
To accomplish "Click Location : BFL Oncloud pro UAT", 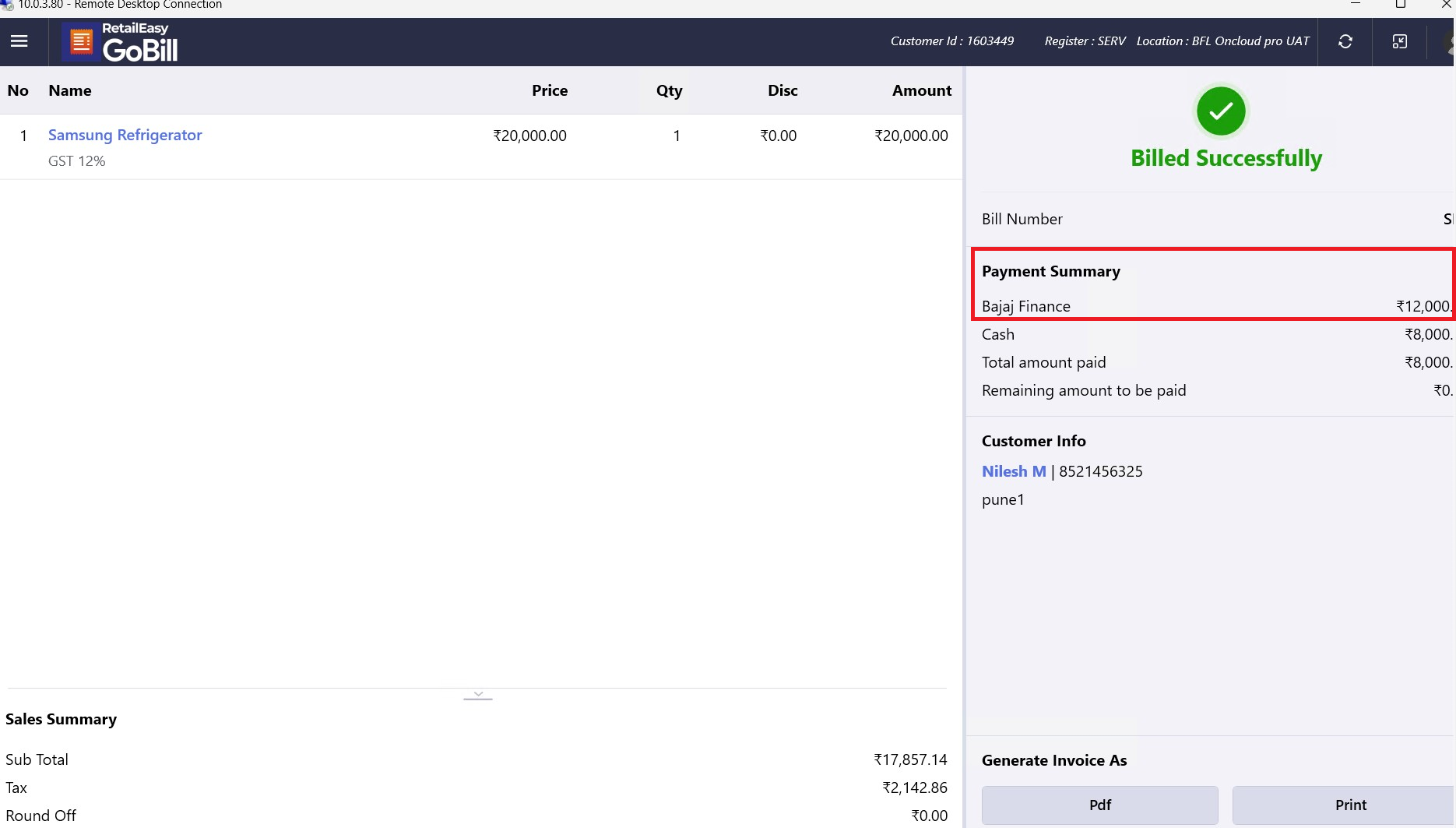I will [x=1223, y=41].
